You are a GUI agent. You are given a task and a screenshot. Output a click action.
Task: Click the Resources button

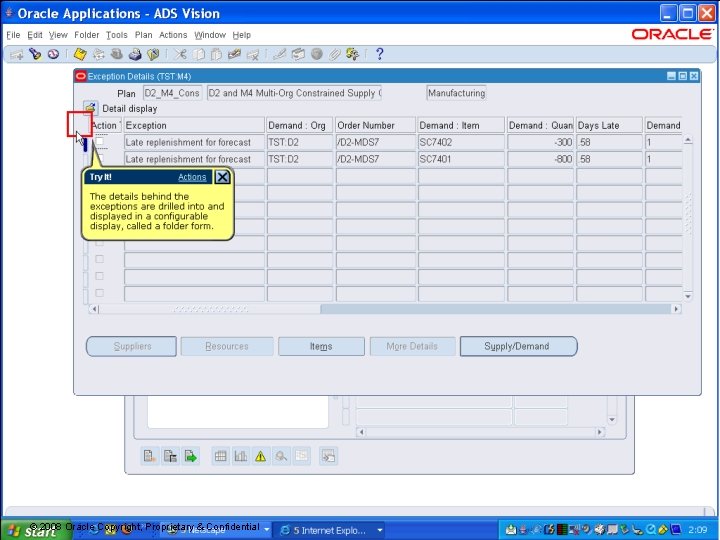pos(227,346)
